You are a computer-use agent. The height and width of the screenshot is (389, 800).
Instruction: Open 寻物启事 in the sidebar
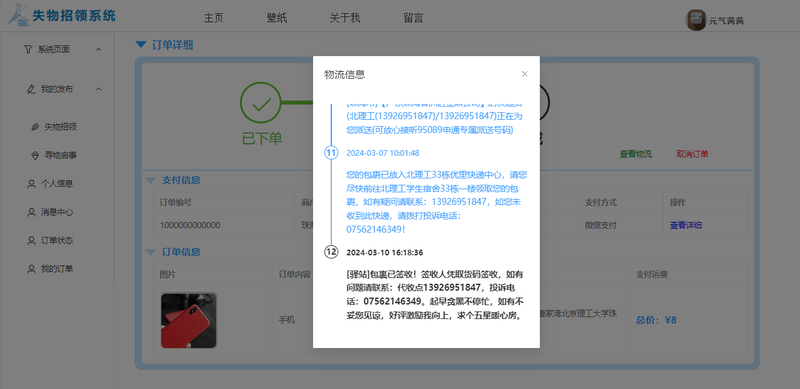point(60,155)
